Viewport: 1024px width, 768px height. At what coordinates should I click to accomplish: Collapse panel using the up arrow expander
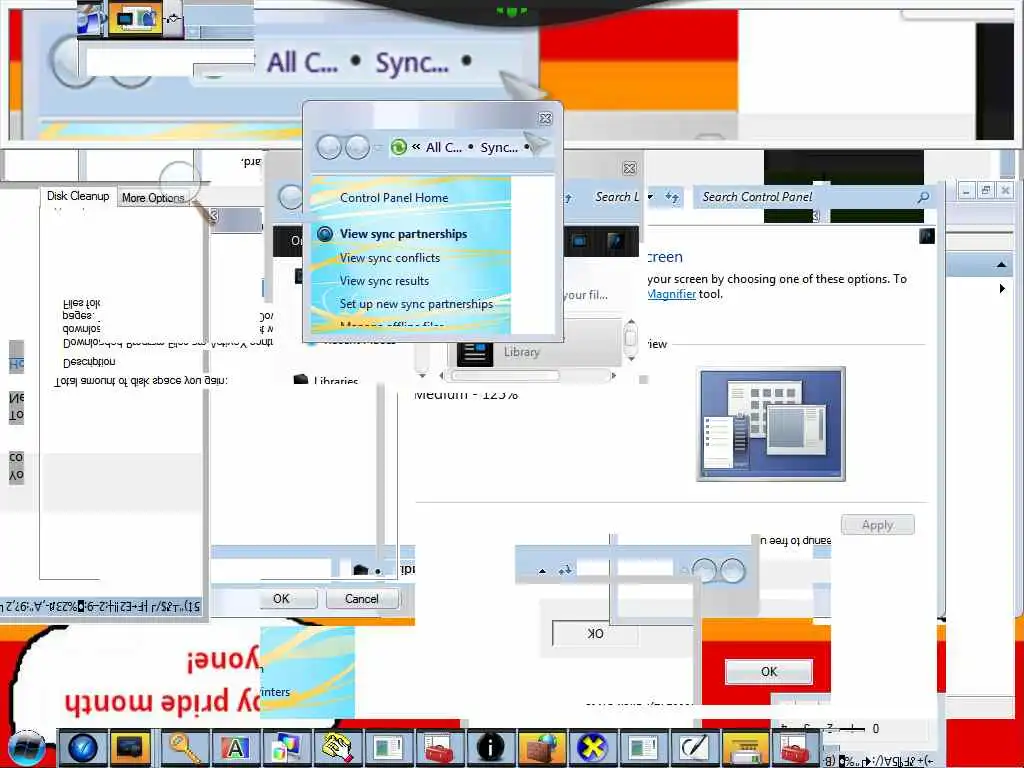[1000, 264]
